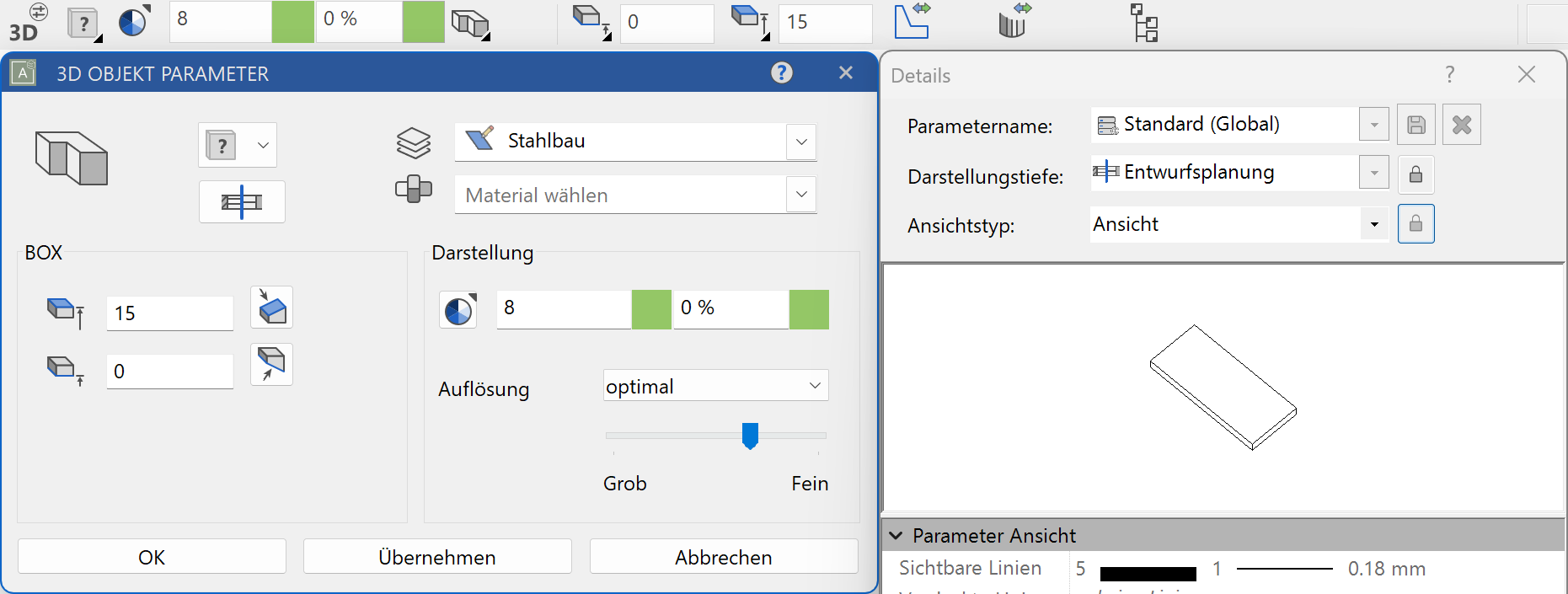Click the 3D view toggle icon in toolbar
This screenshot has width=1568, height=594.
coord(25,23)
